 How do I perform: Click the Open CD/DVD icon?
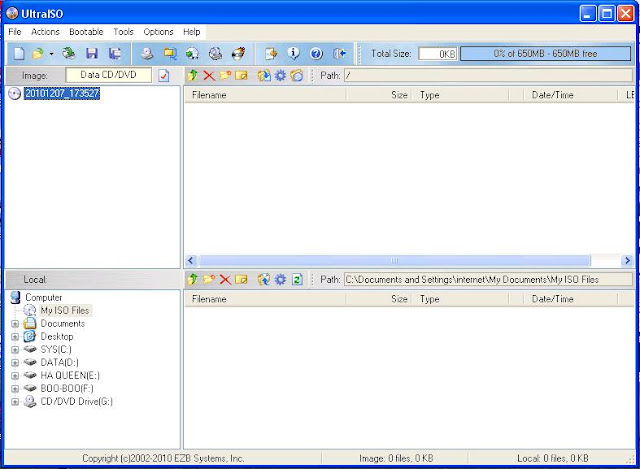(x=69, y=53)
